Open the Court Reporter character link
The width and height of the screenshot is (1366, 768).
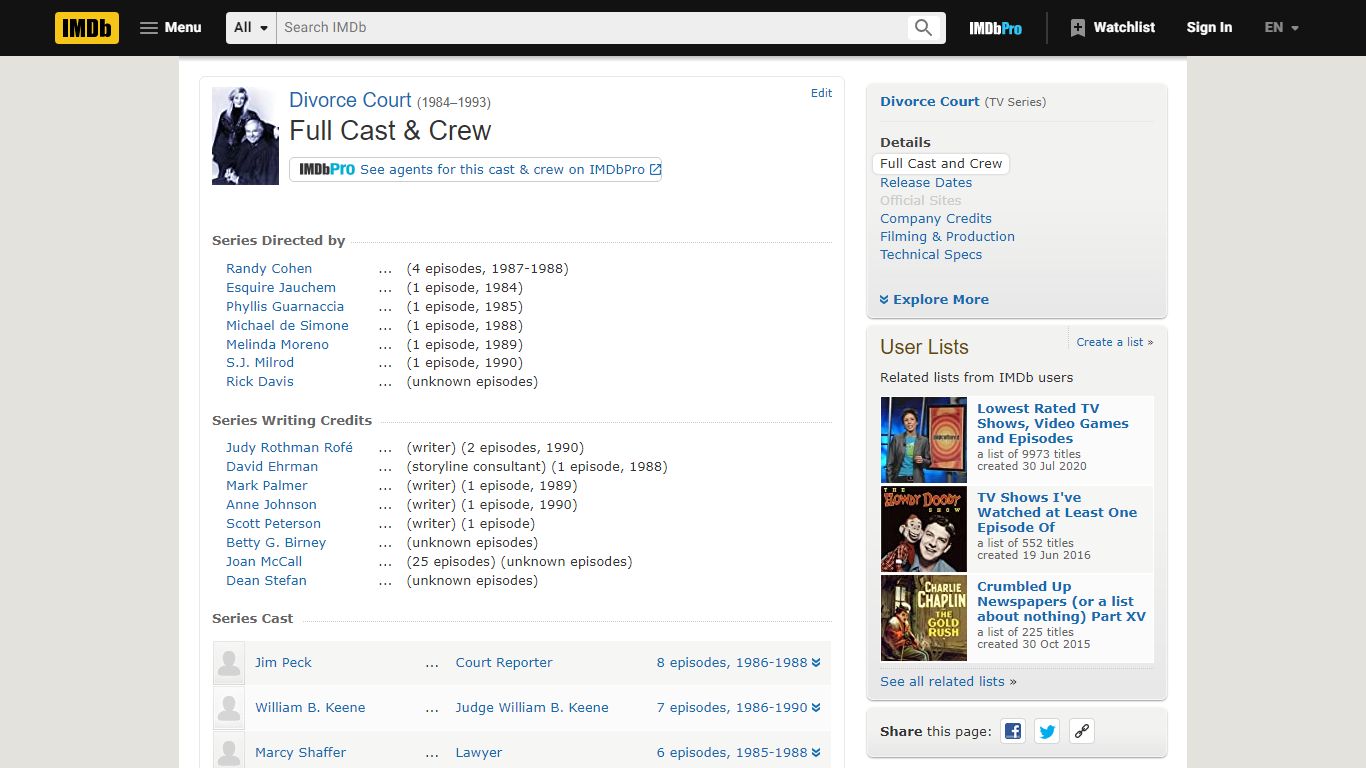tap(504, 662)
